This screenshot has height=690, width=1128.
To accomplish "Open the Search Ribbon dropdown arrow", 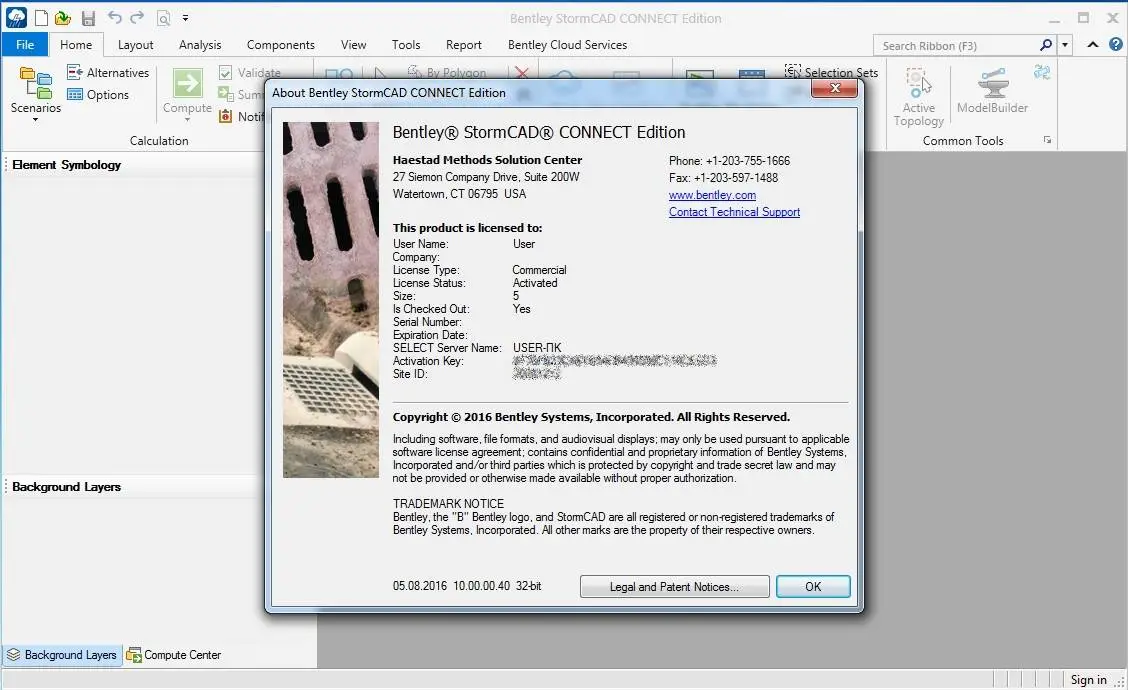I will click(1065, 45).
